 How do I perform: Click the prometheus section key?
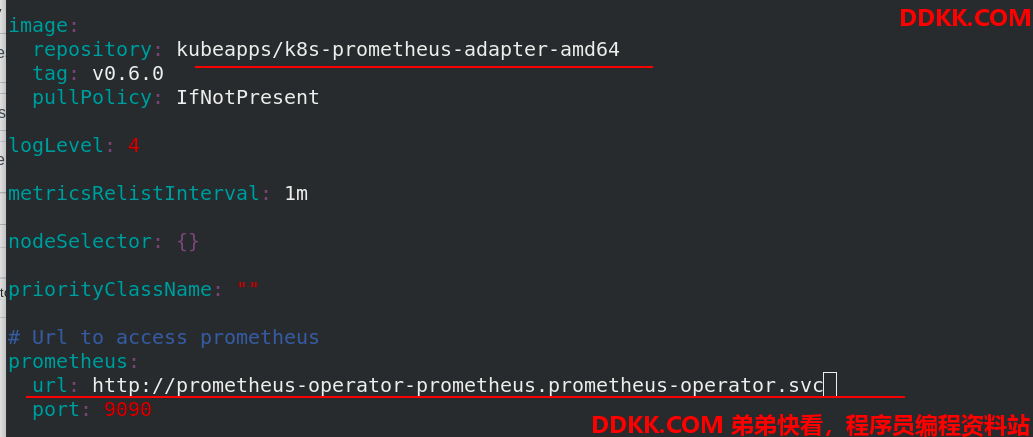click(68, 361)
